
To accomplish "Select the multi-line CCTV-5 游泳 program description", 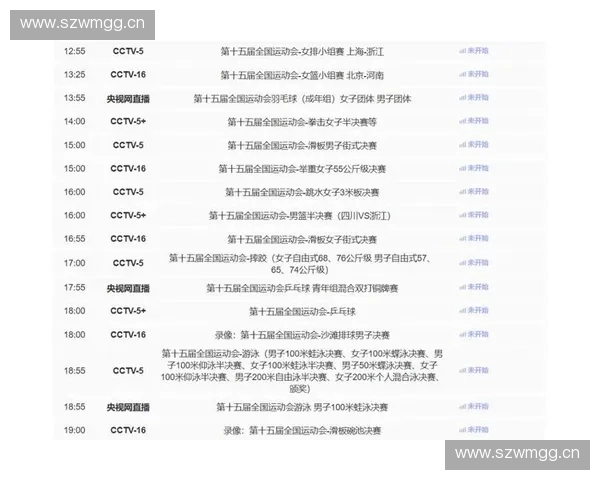I will [301, 371].
